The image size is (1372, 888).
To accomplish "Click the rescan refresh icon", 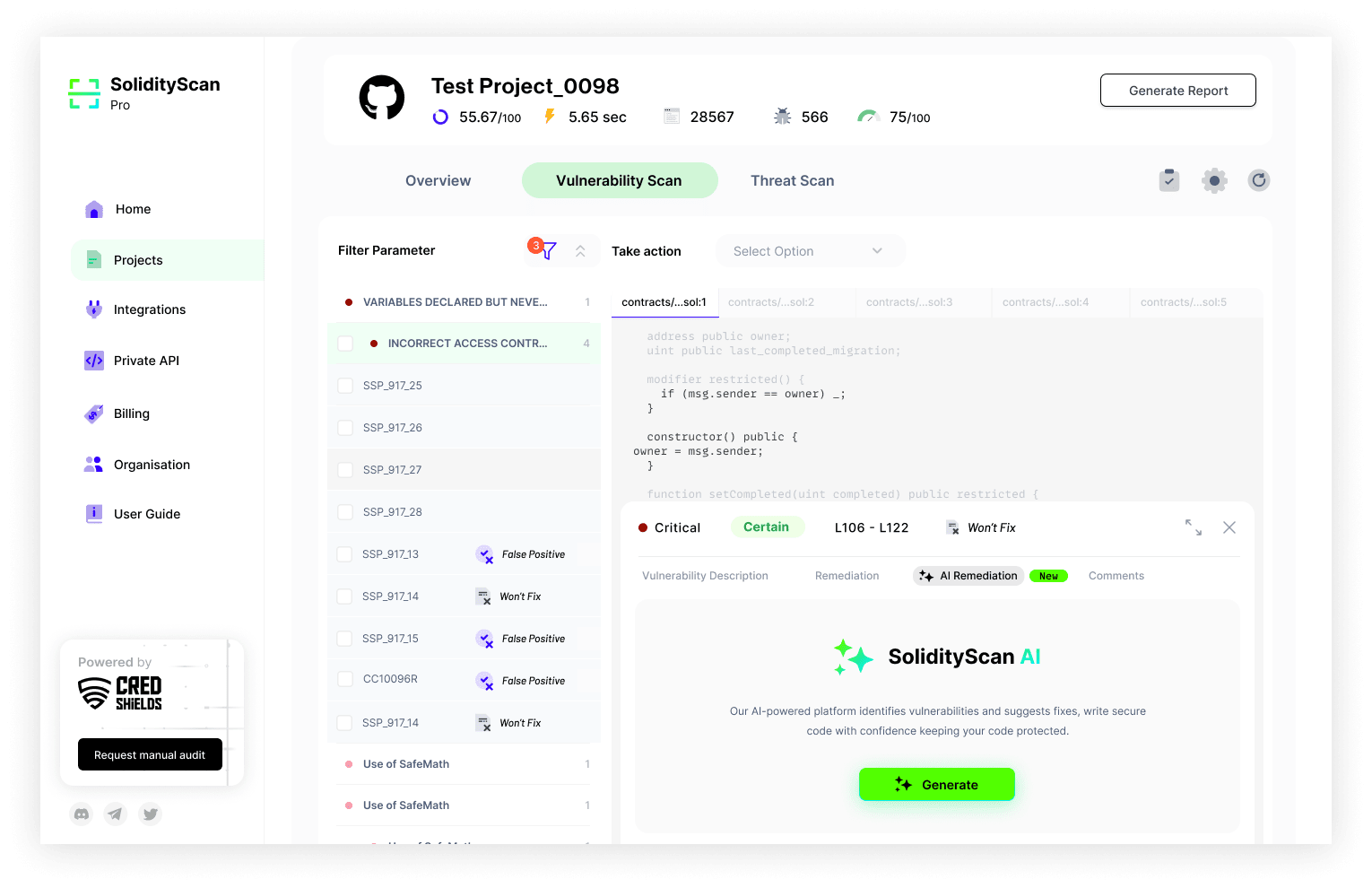I will [x=1259, y=180].
